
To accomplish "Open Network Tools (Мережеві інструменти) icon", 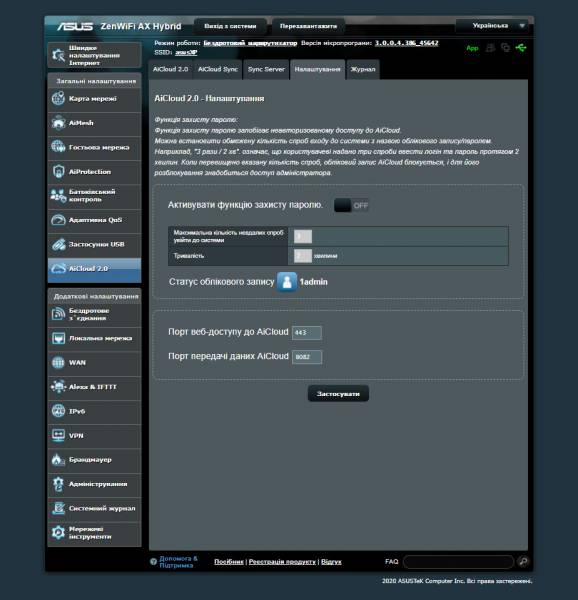I will (58, 533).
